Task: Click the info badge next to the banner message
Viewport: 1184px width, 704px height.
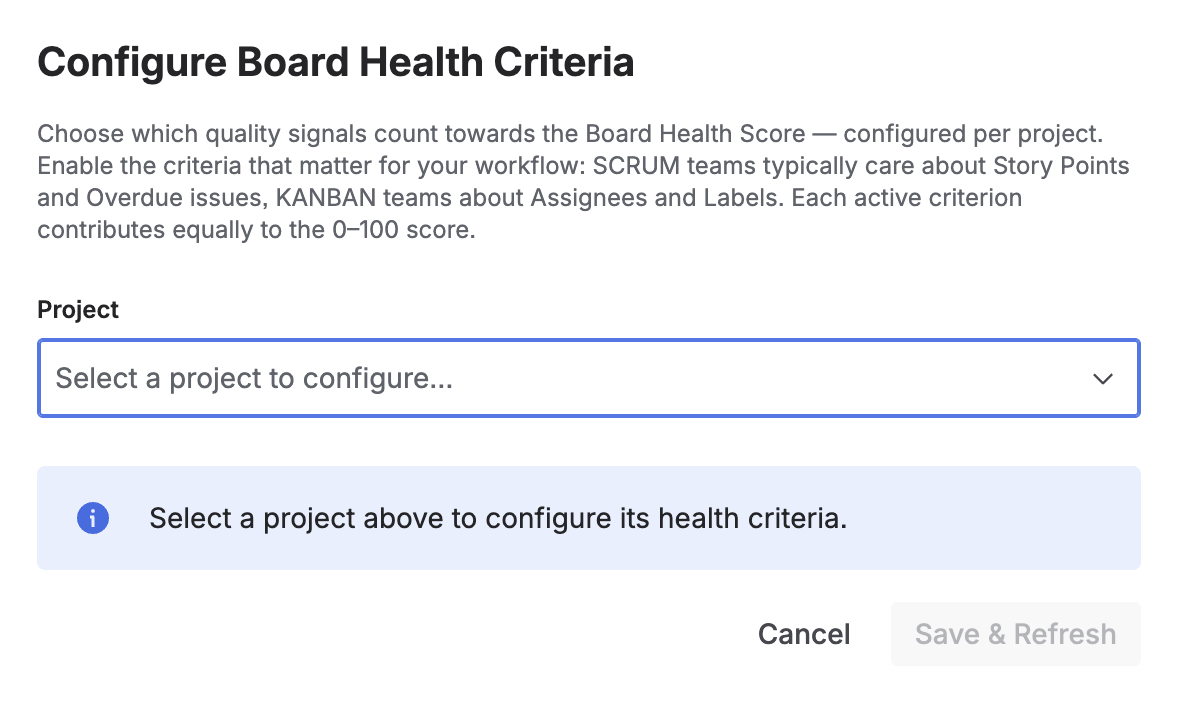Action: pyautogui.click(x=92, y=518)
